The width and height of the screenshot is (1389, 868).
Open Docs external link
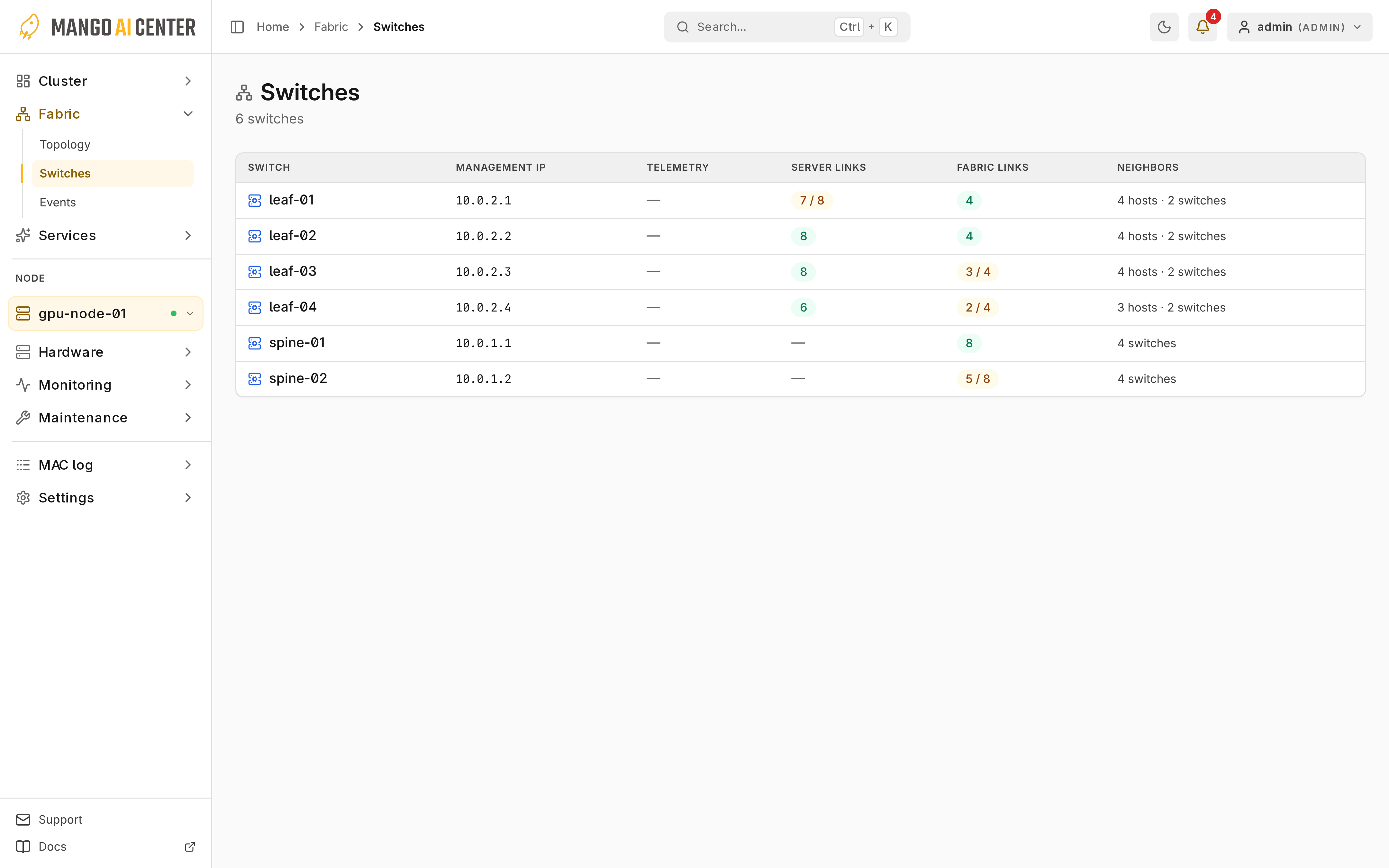[105, 847]
